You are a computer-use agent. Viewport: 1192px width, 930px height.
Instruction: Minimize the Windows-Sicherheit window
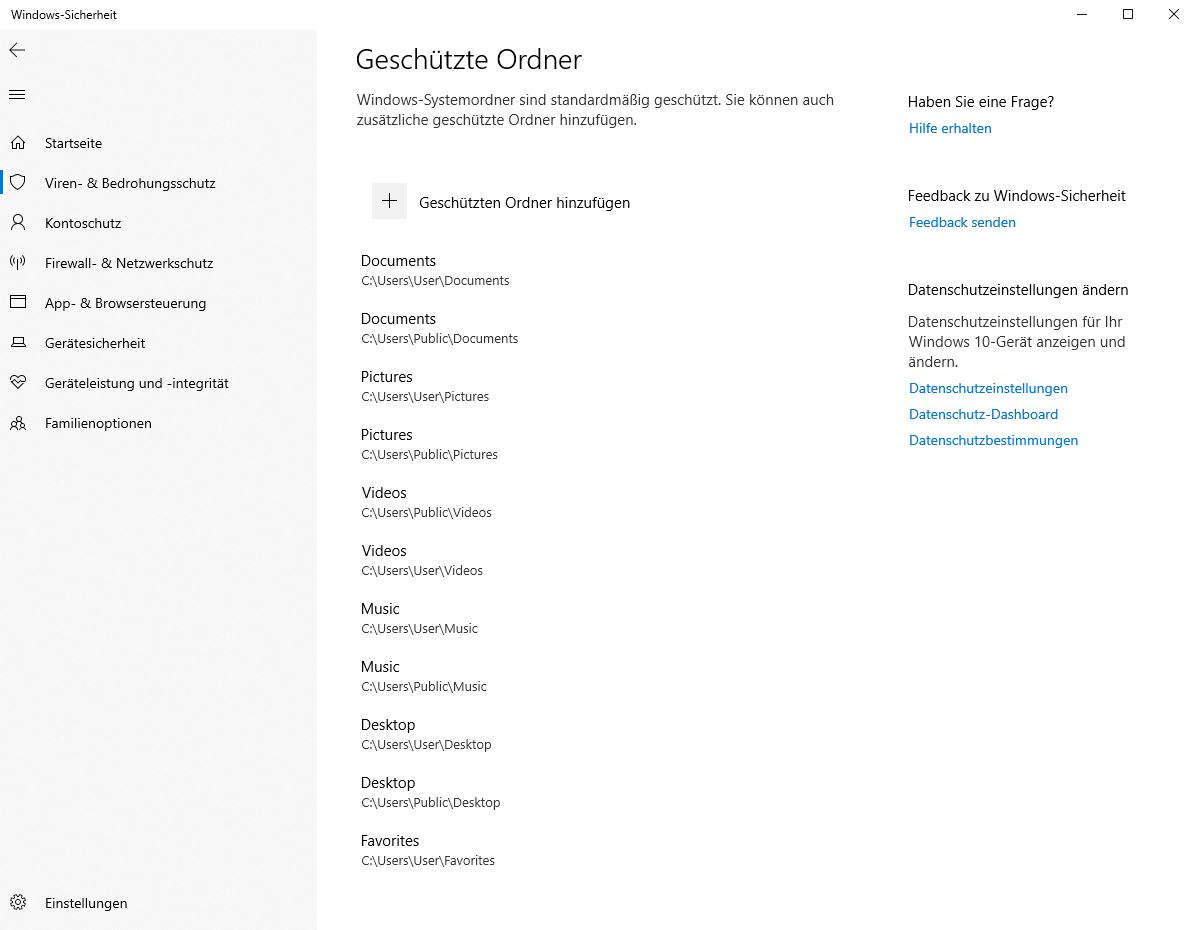point(1083,14)
